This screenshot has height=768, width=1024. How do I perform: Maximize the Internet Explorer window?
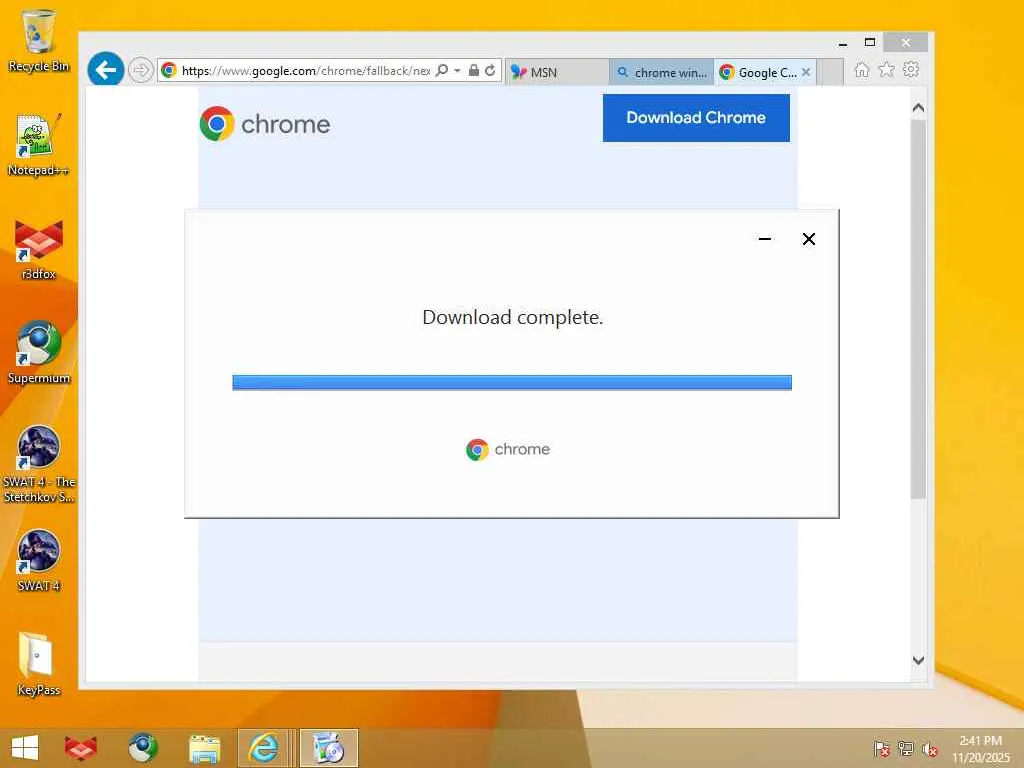pyautogui.click(x=870, y=42)
